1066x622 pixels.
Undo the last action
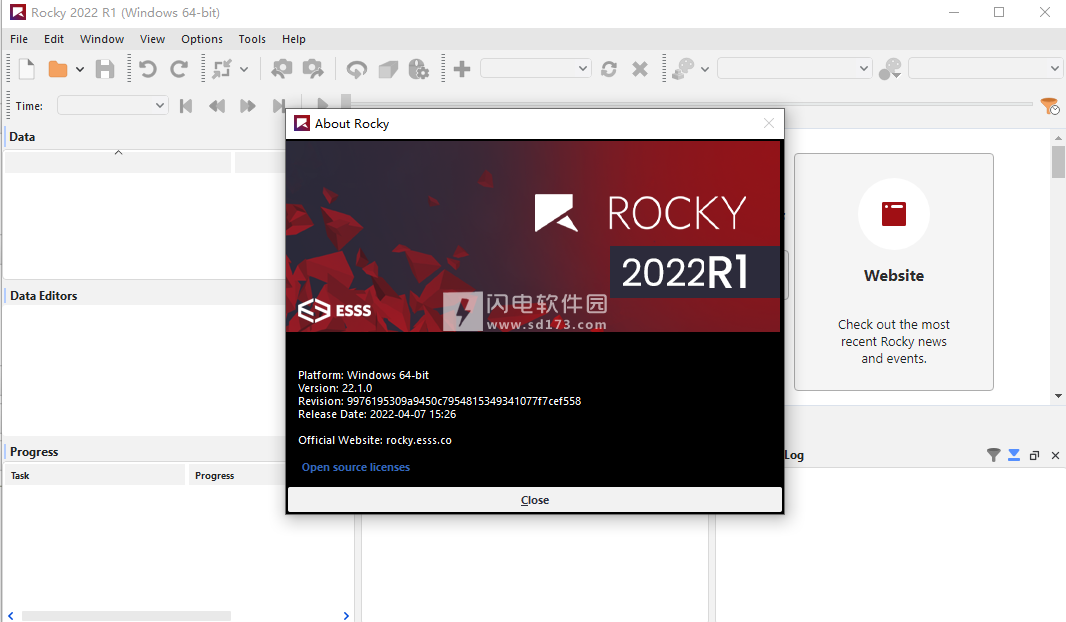[x=148, y=69]
